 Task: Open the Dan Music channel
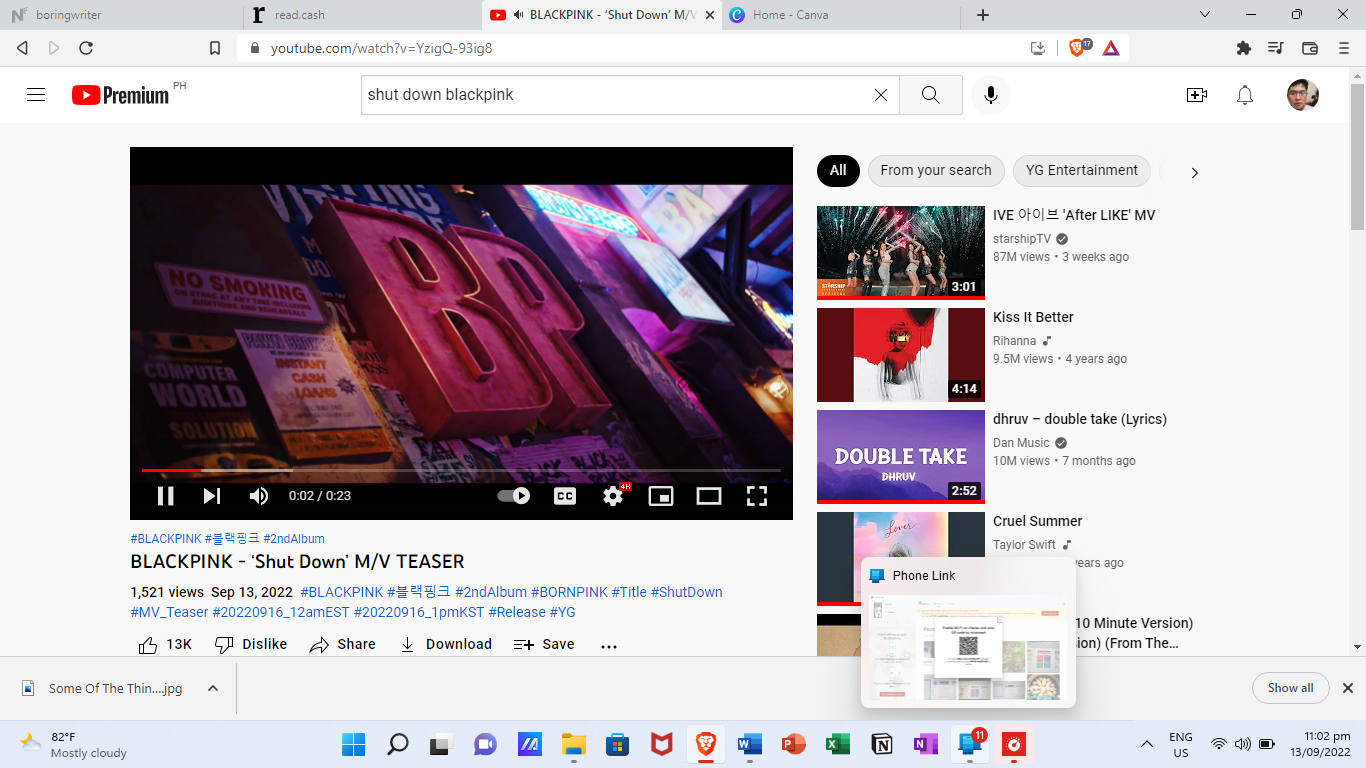pyautogui.click(x=1021, y=443)
